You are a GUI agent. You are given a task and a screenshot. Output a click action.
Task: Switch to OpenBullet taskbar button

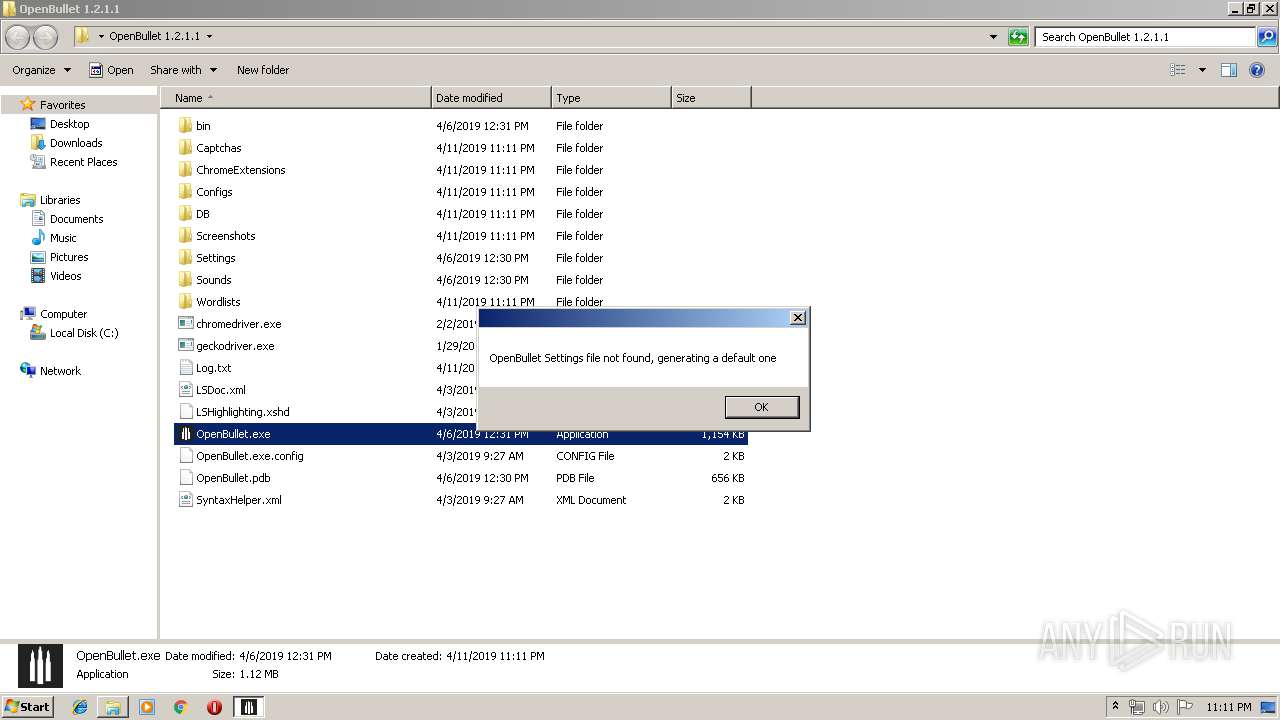pos(249,707)
